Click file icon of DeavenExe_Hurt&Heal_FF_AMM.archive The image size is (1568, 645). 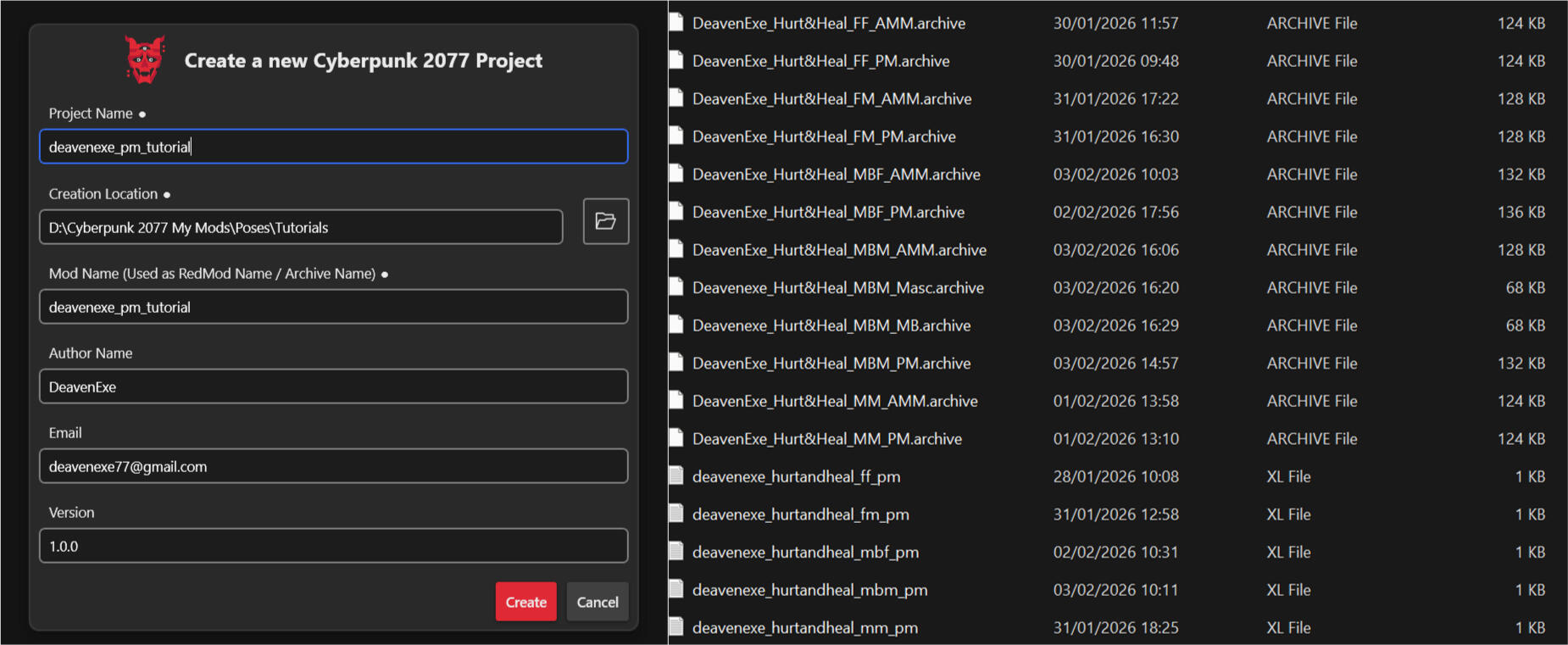pos(676,23)
